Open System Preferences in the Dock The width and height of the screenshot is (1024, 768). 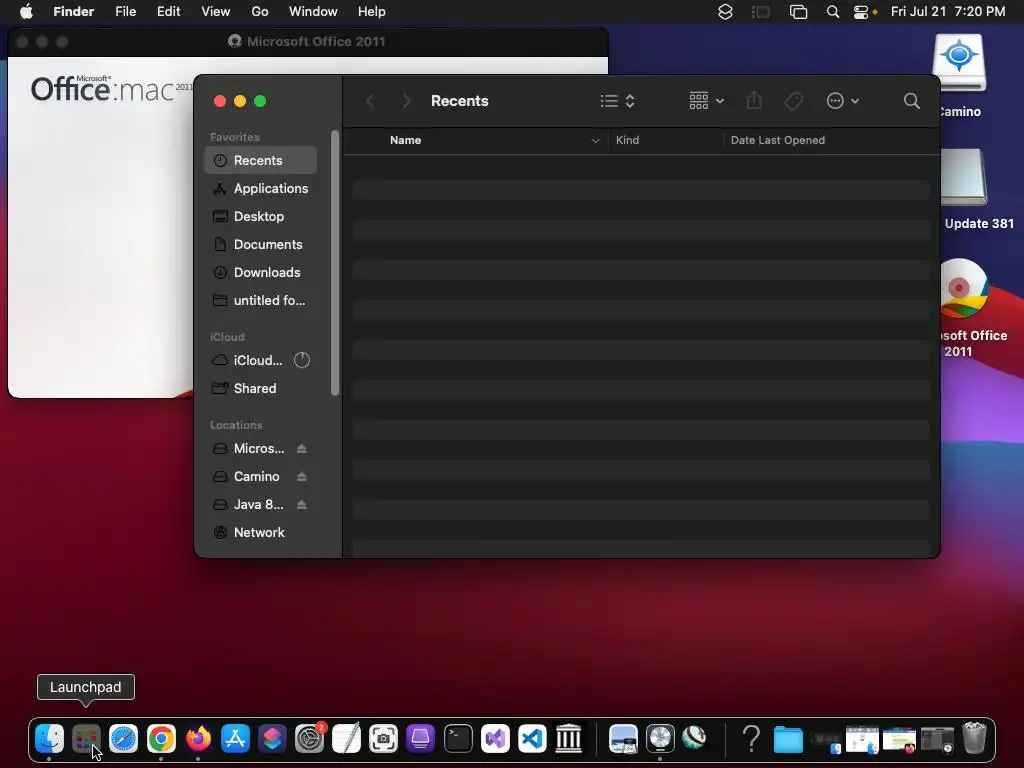click(x=310, y=739)
